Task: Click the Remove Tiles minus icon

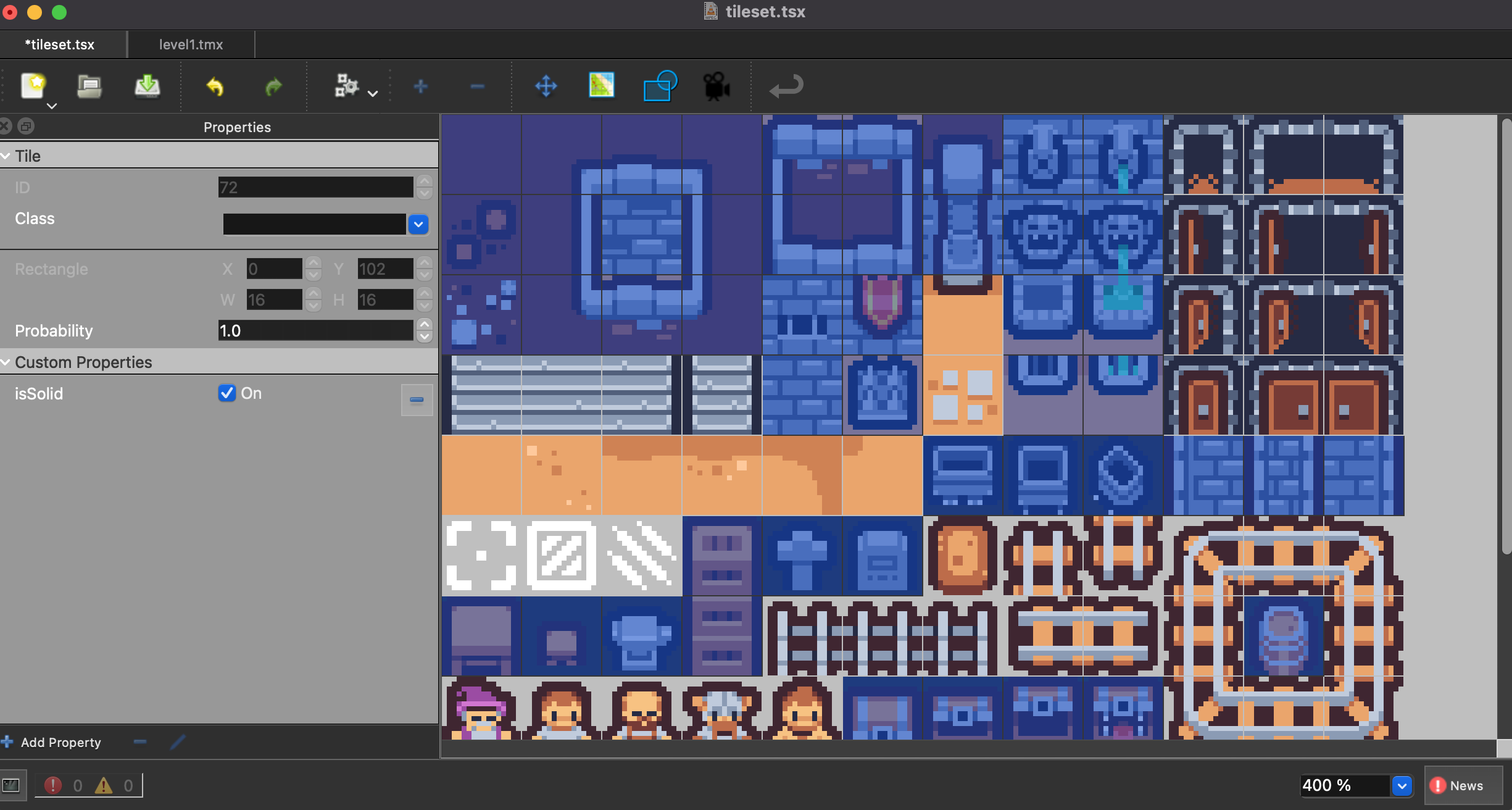Action: click(x=477, y=86)
